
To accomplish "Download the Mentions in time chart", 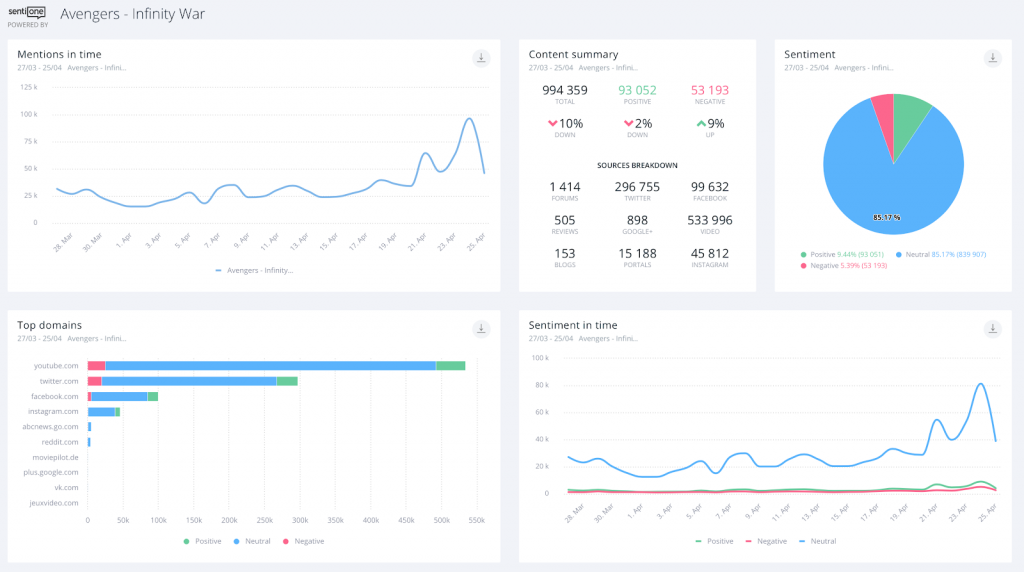I will click(481, 58).
